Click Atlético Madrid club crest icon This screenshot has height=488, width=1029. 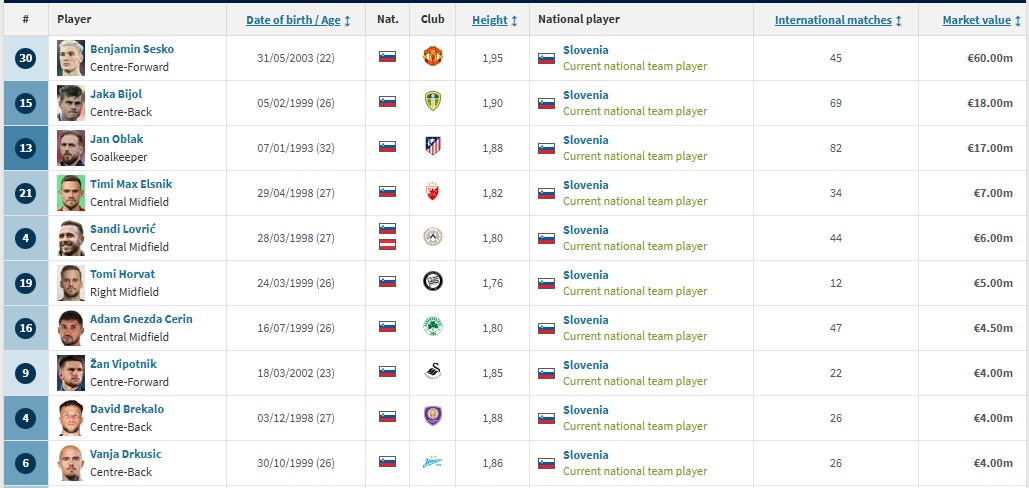coord(432,147)
